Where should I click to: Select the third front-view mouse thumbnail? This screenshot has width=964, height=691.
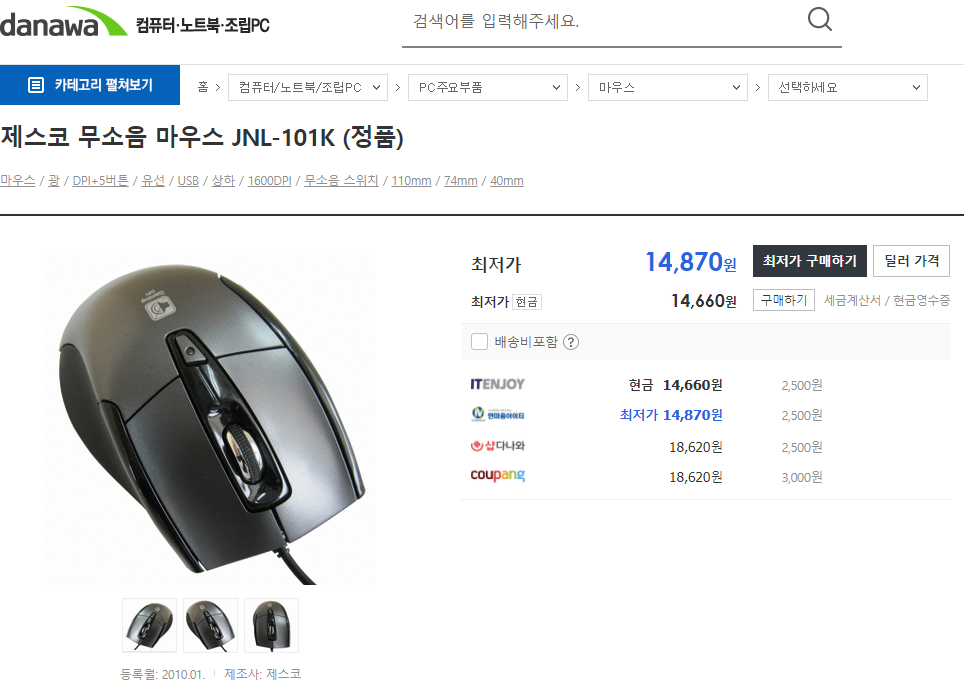coord(271,625)
